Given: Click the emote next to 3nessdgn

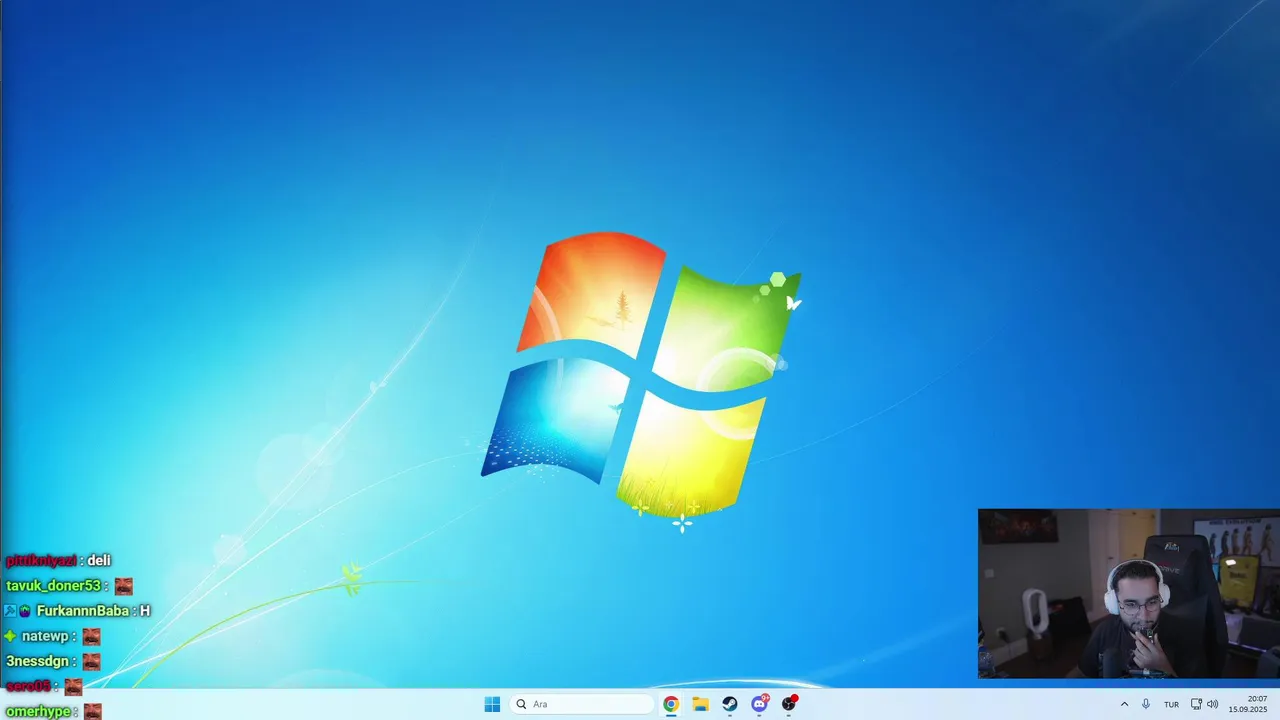Looking at the screenshot, I should click(x=91, y=661).
